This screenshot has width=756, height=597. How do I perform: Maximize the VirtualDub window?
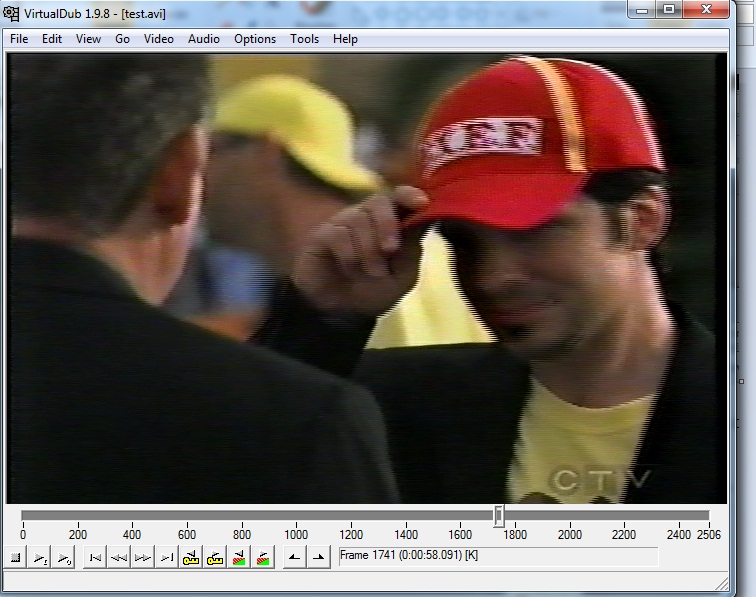click(669, 10)
